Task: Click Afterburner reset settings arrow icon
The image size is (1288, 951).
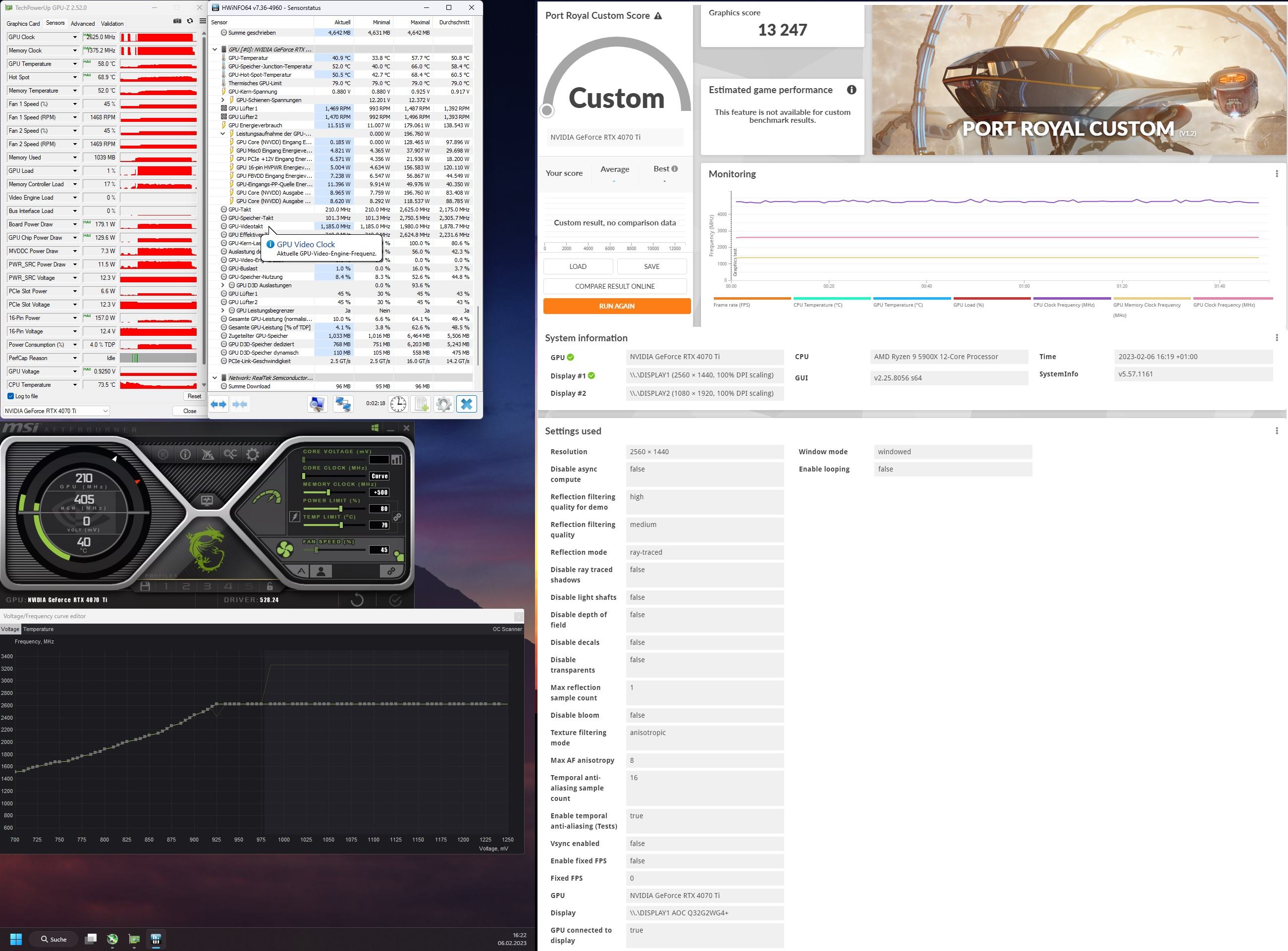Action: (x=357, y=600)
